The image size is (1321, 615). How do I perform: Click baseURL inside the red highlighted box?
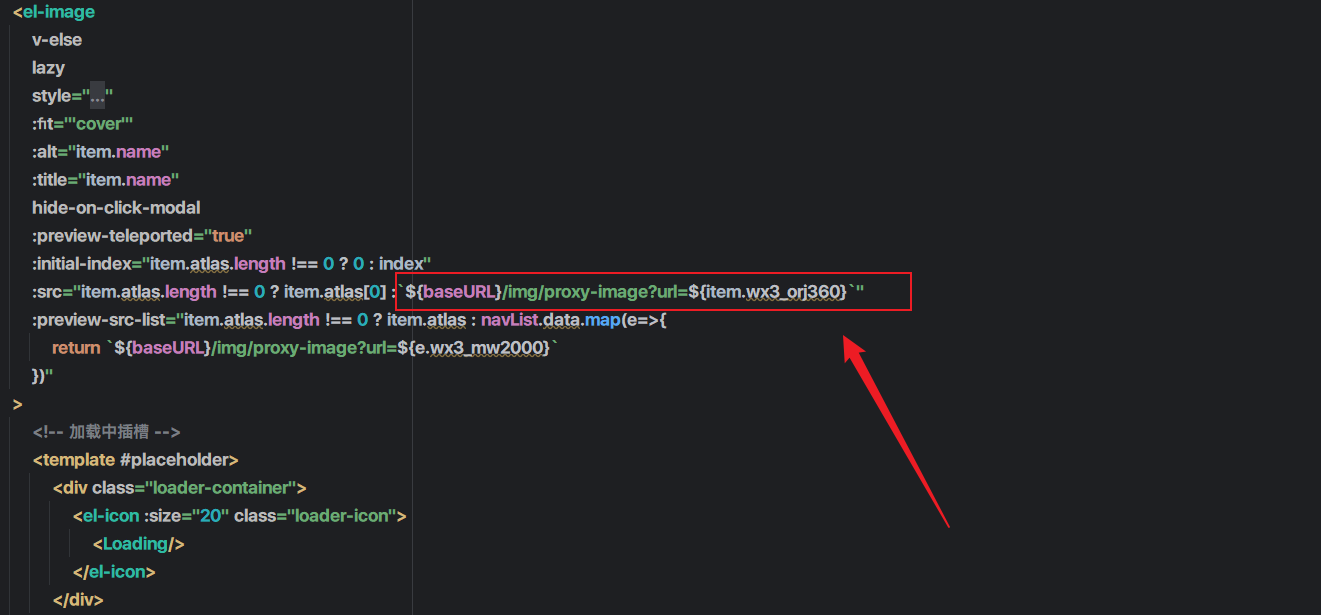pyautogui.click(x=458, y=292)
